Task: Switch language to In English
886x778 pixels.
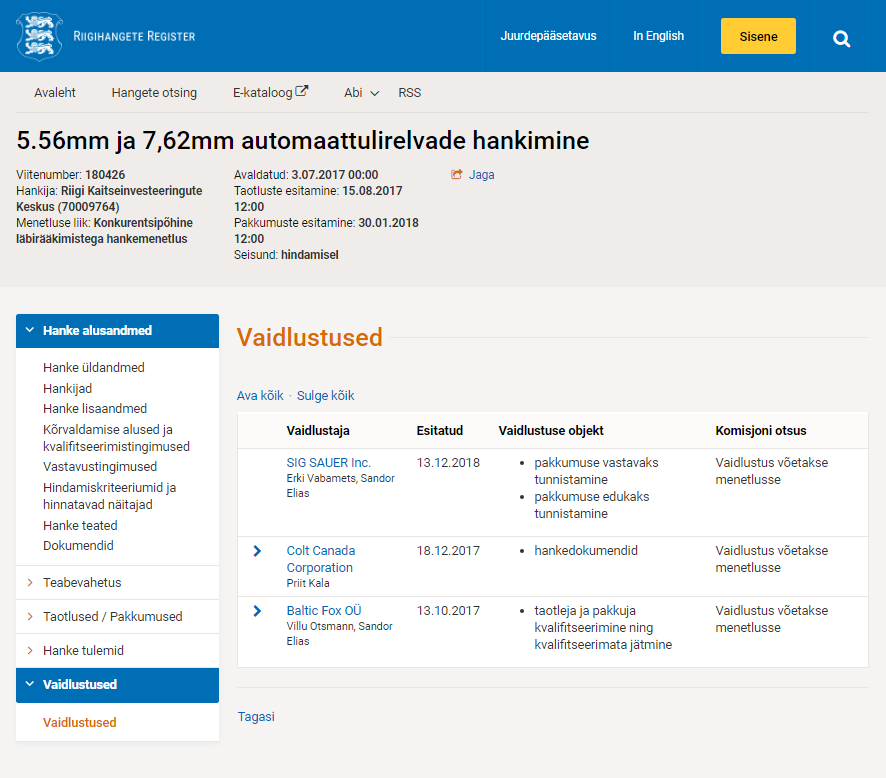Action: (x=658, y=36)
